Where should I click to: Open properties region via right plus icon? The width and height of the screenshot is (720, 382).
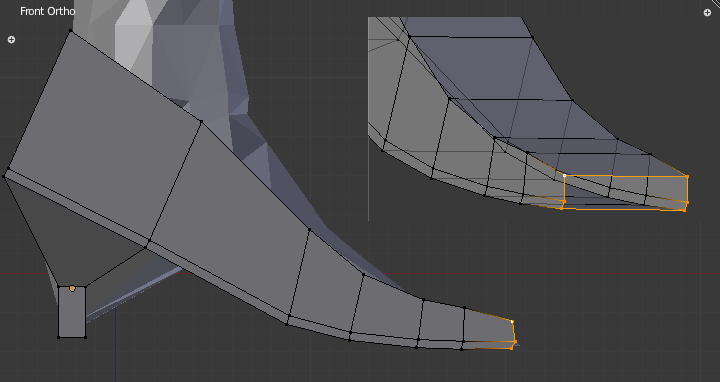(707, 12)
